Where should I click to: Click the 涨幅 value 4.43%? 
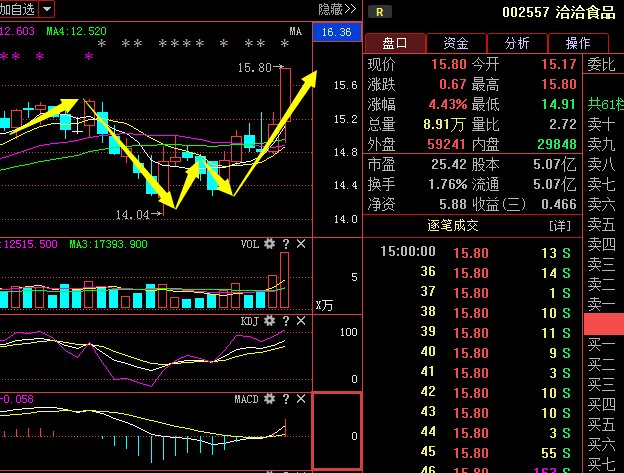coord(448,104)
